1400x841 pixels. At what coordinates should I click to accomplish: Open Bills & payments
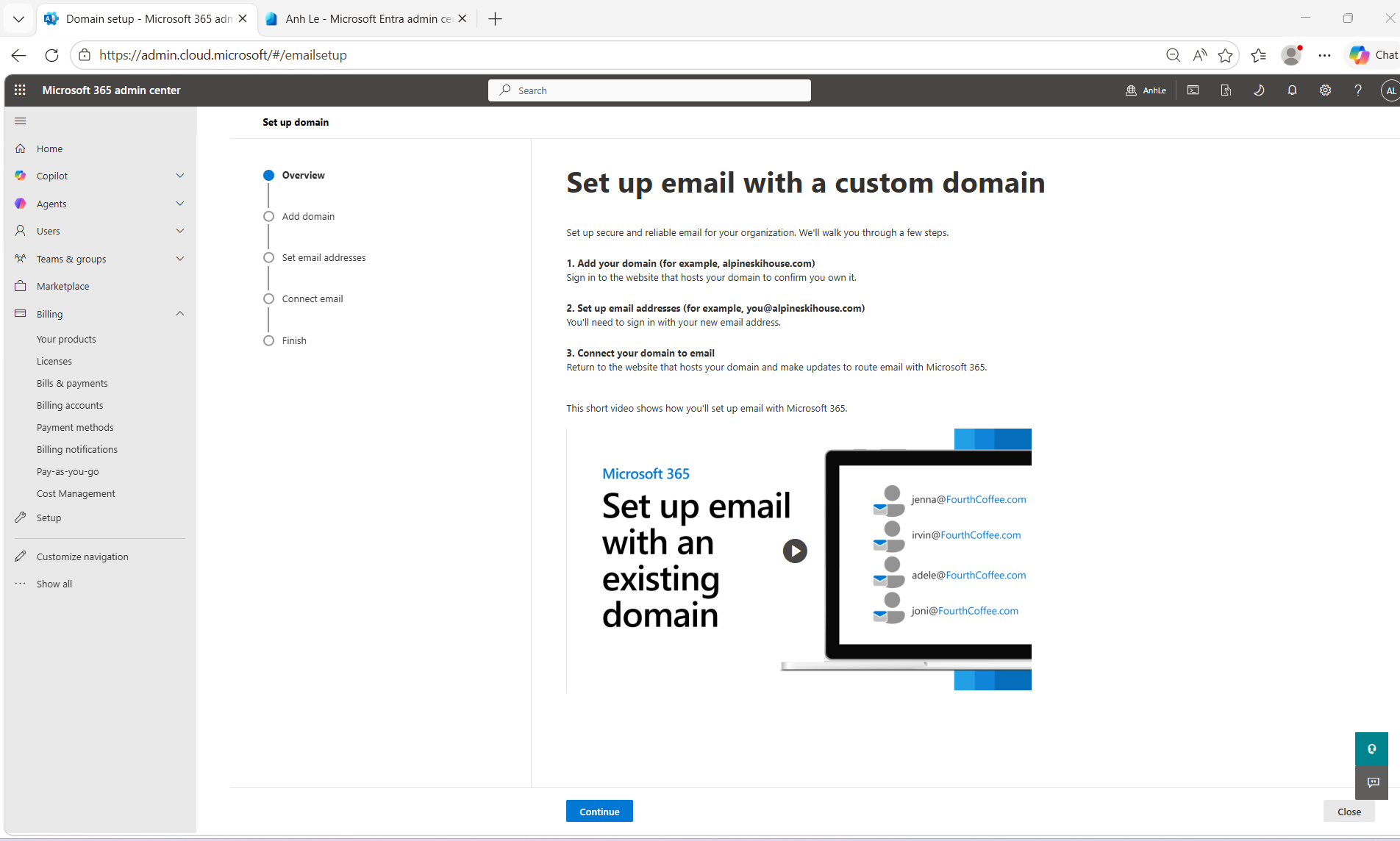(x=72, y=383)
